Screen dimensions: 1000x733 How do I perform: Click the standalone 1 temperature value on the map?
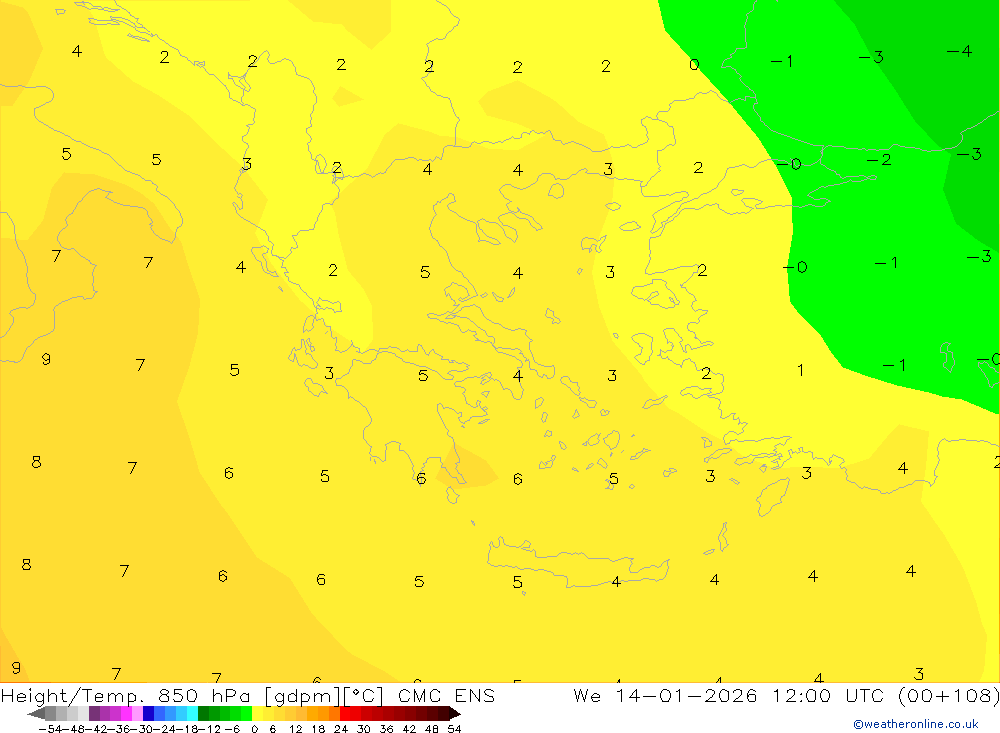coord(800,370)
